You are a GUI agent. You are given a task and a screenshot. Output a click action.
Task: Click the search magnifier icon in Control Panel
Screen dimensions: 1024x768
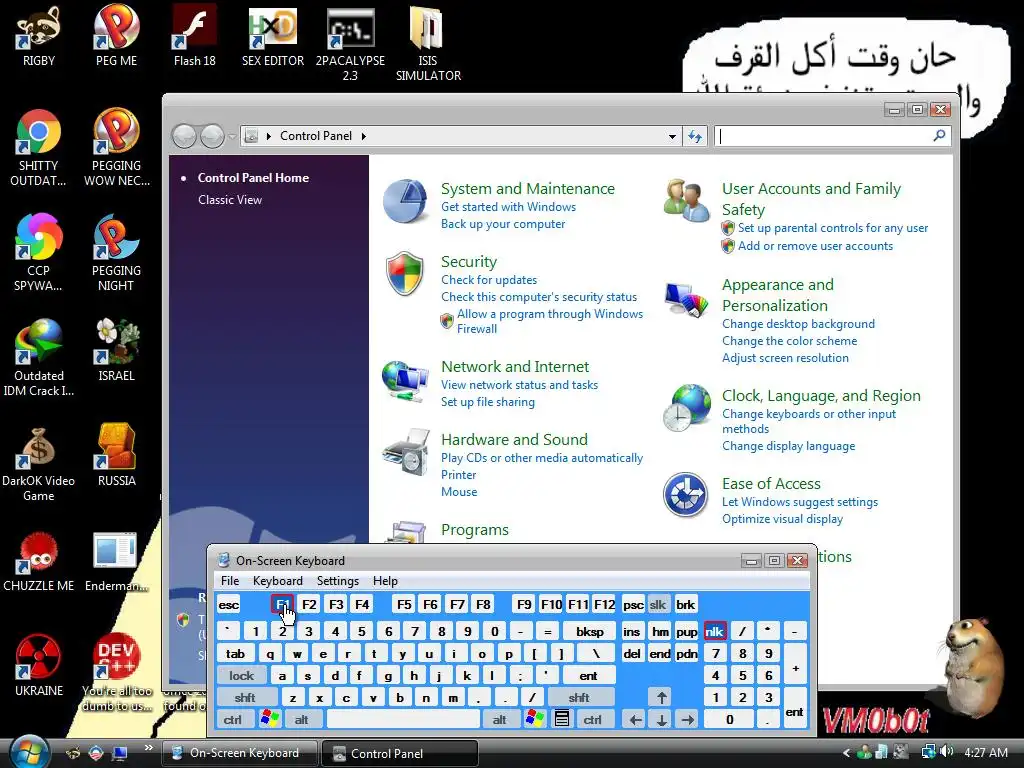point(939,136)
